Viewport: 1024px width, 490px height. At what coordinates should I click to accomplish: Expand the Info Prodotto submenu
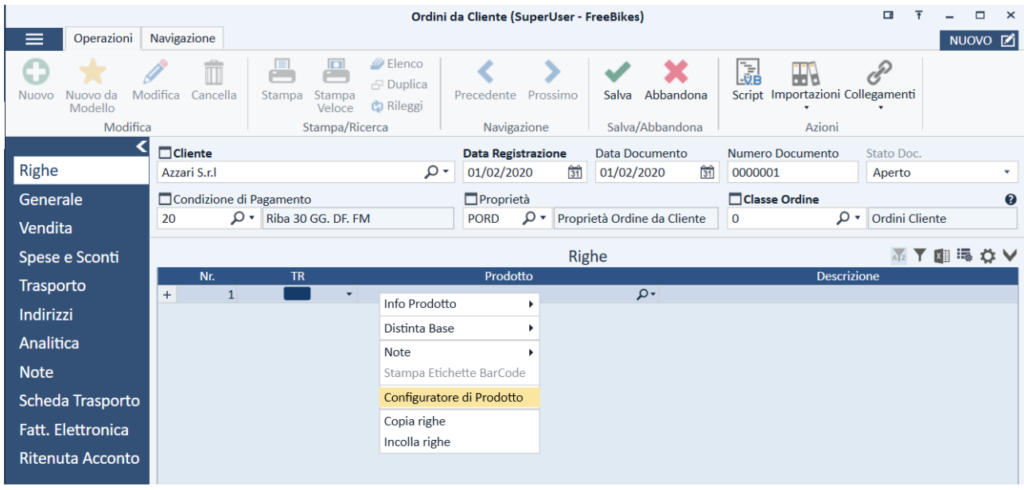459,304
